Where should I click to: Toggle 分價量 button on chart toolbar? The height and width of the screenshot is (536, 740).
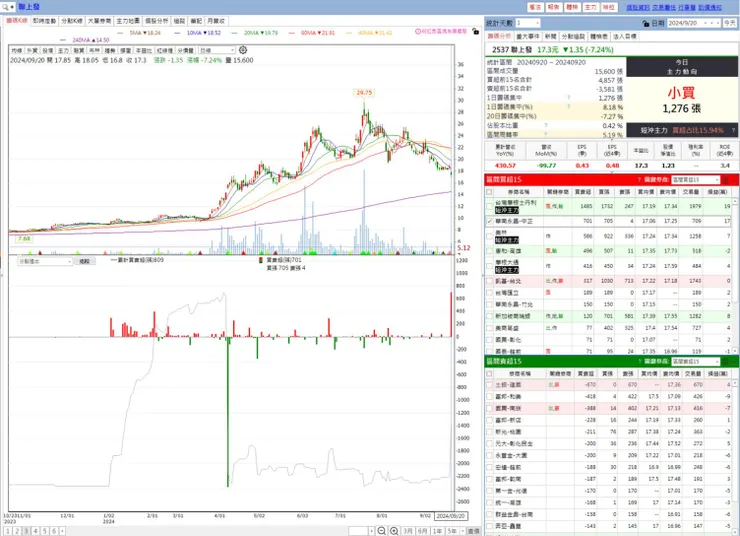coord(185,50)
